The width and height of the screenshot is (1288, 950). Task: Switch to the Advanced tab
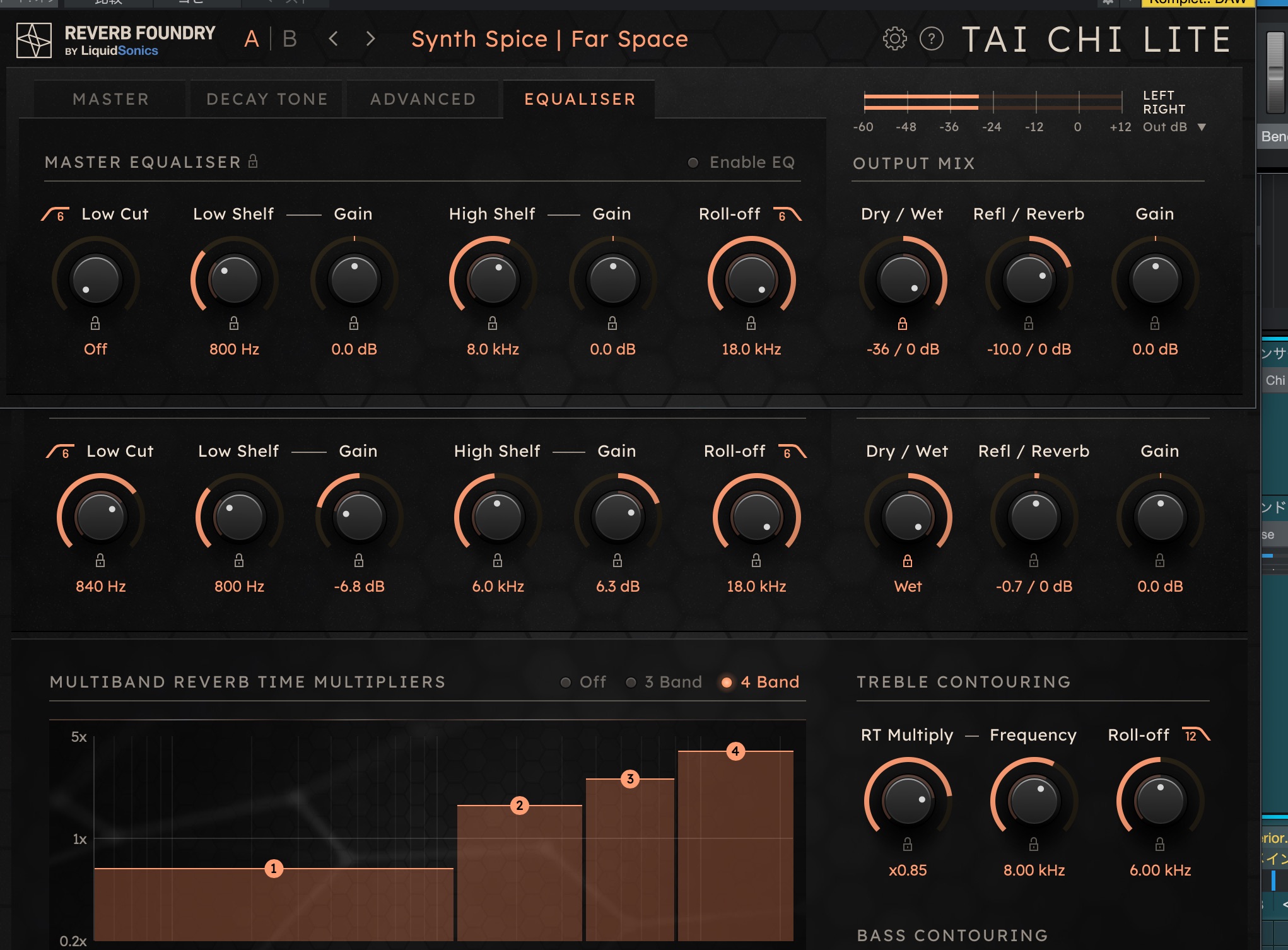[423, 99]
